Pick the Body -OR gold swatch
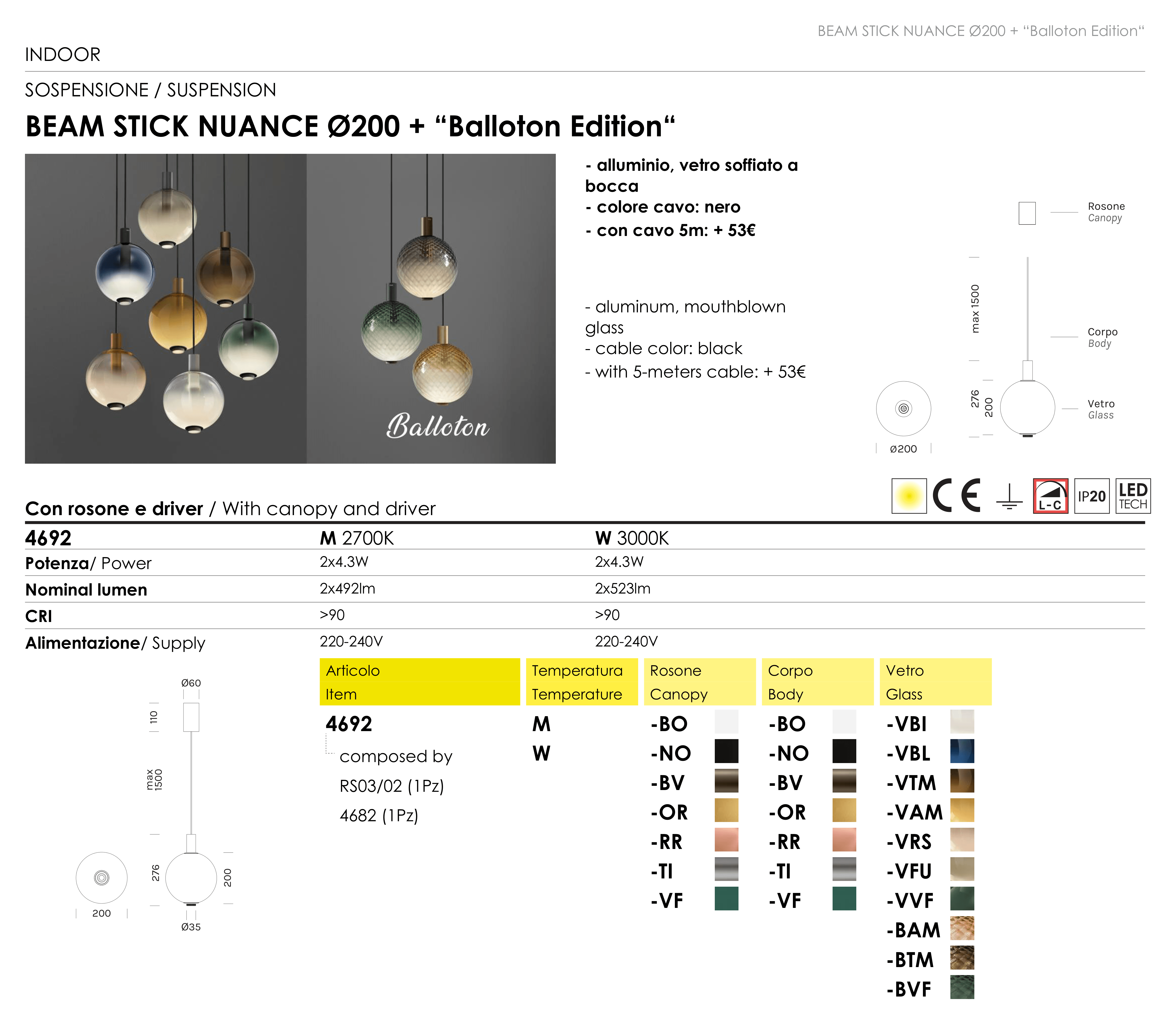 pyautogui.click(x=844, y=810)
